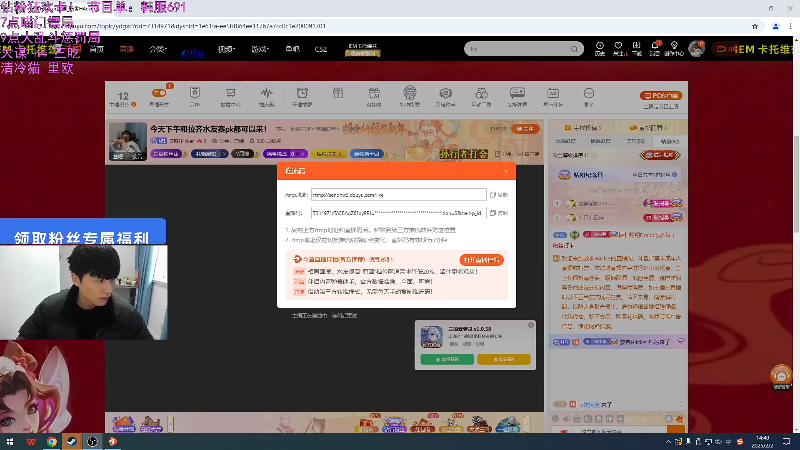Open the More ellipsis icon in the toolbar
Viewport: 800px width, 450px height.
589,93
